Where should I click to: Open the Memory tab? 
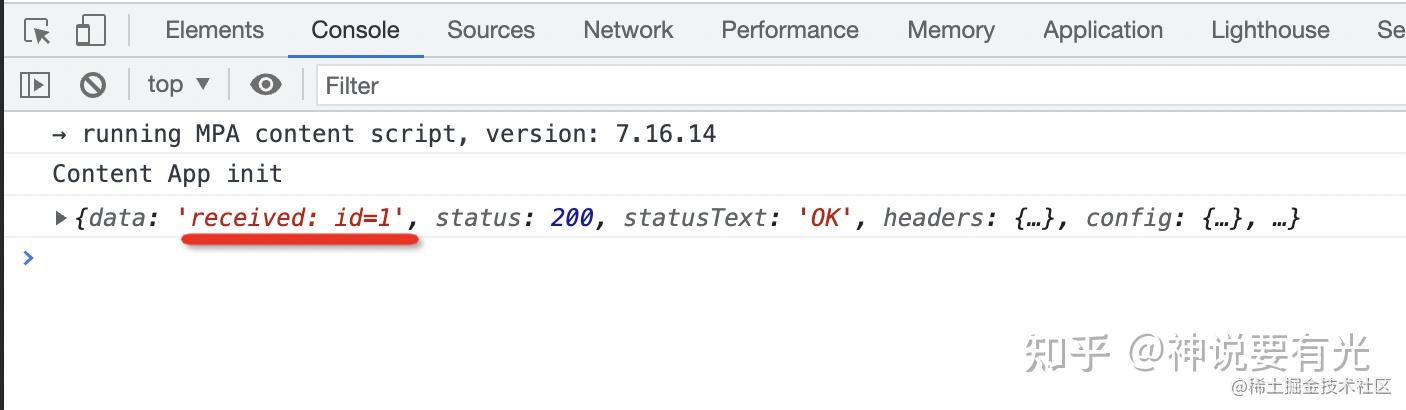951,30
